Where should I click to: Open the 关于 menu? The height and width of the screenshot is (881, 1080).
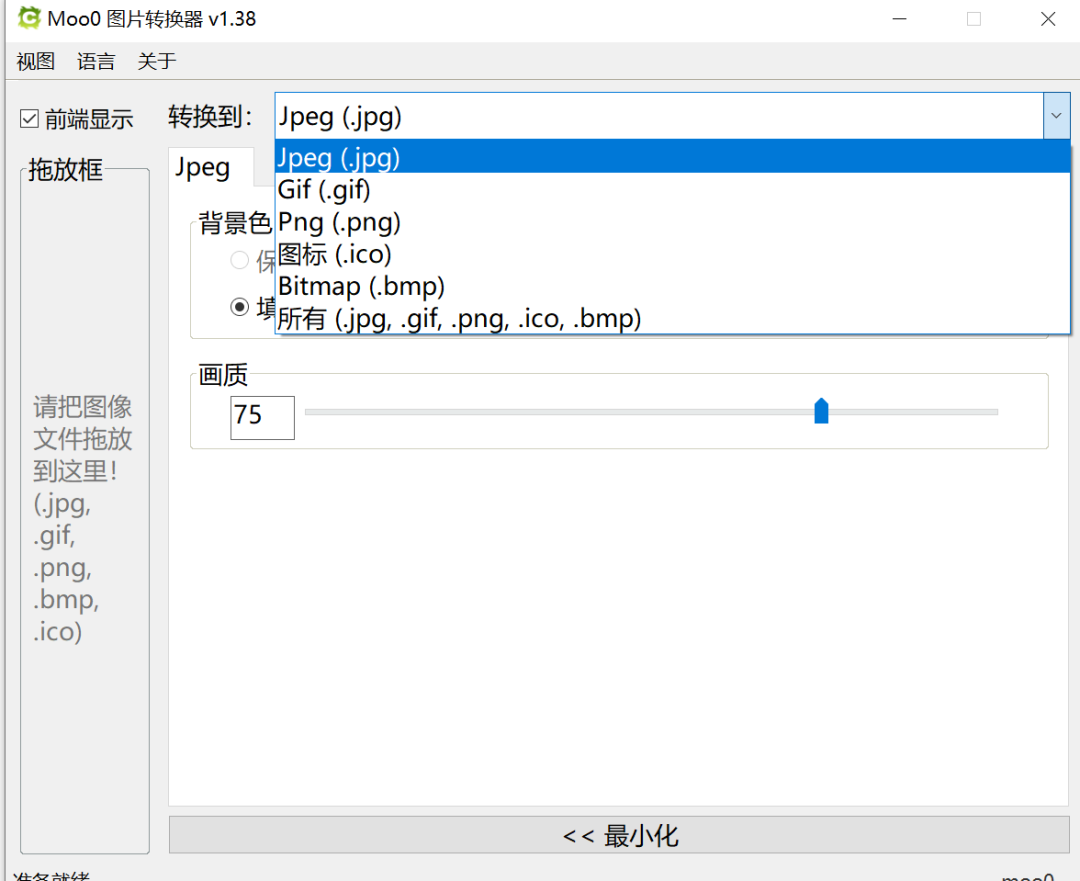click(157, 61)
